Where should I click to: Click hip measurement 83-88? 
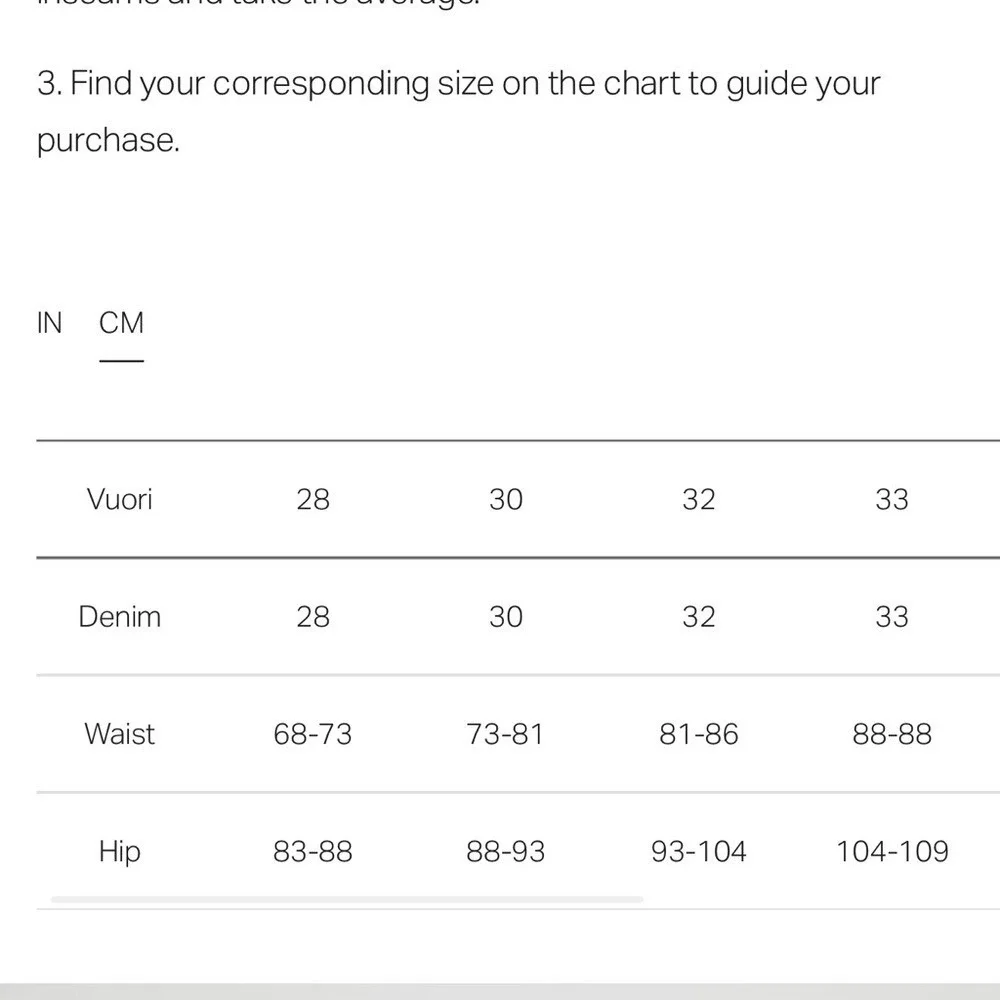coord(313,851)
